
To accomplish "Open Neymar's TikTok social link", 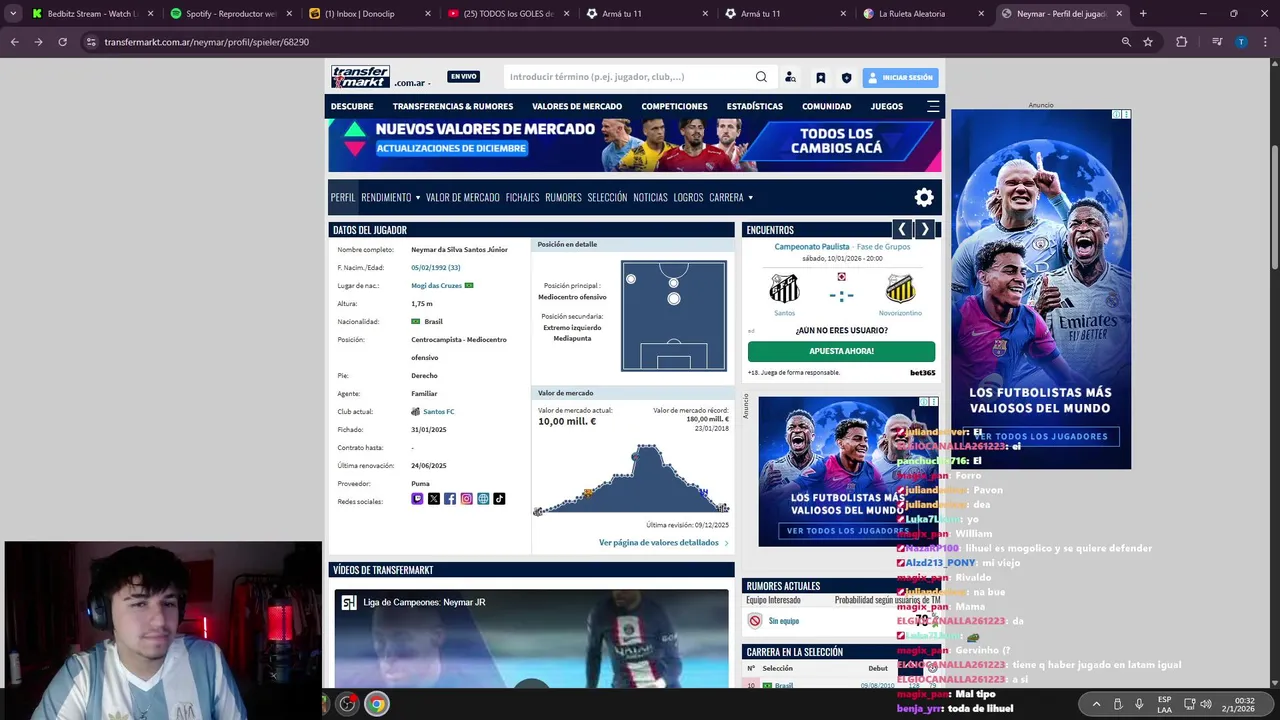I will [x=499, y=499].
